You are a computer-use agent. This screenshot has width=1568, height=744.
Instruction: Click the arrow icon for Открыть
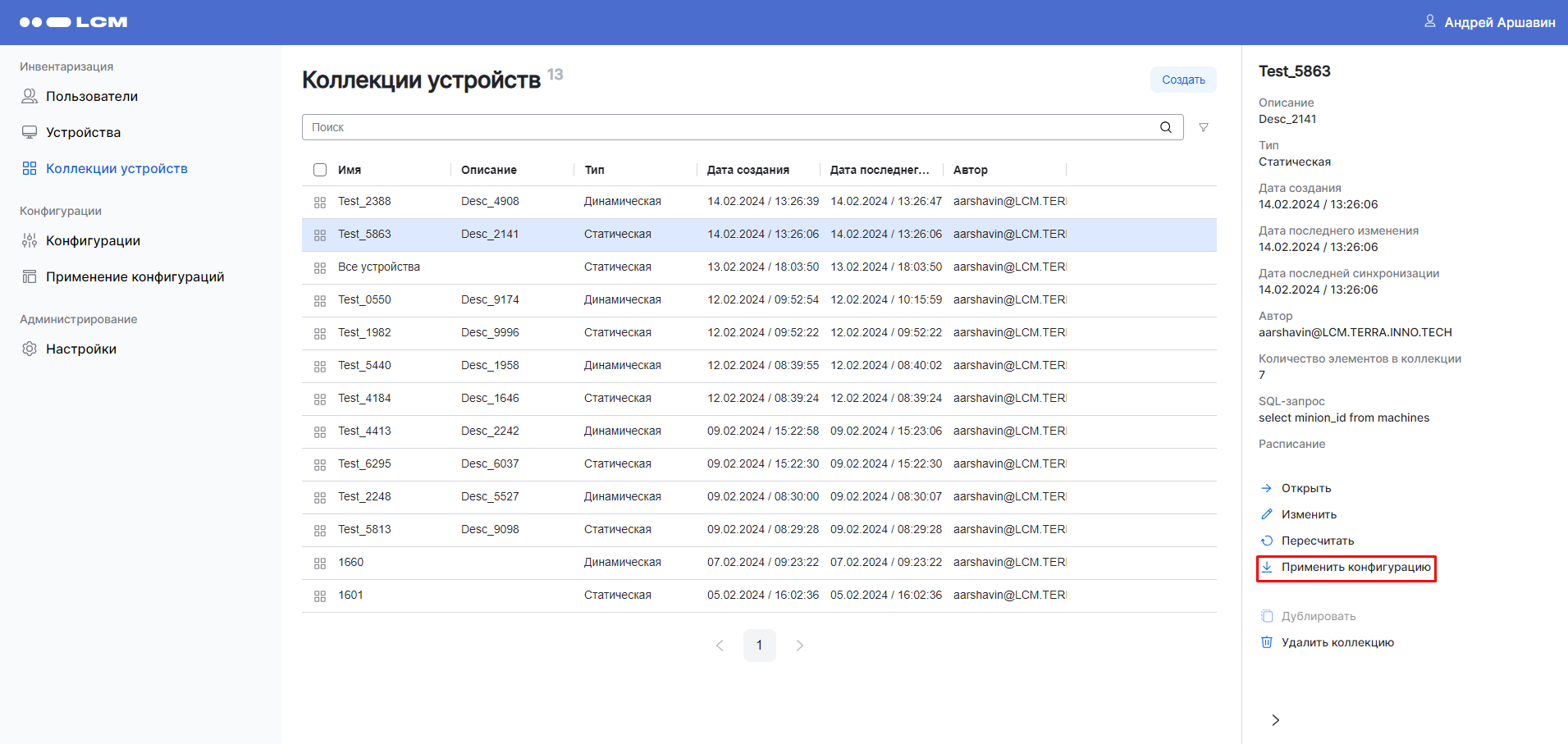pos(1267,488)
